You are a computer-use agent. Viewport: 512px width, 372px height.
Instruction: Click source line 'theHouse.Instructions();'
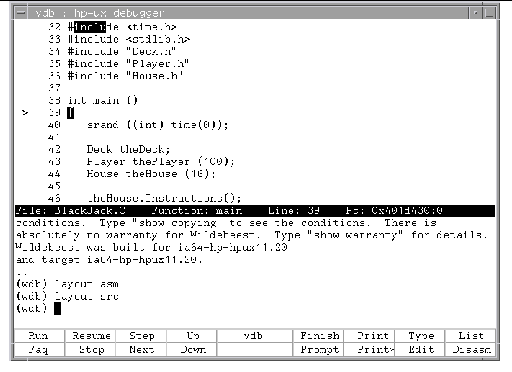point(164,198)
